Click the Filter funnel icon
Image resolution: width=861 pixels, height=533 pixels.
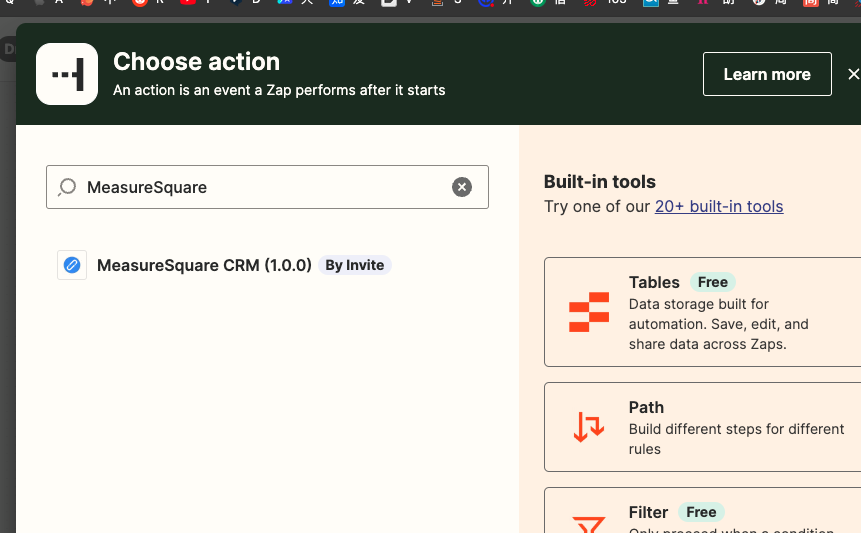pos(589,525)
